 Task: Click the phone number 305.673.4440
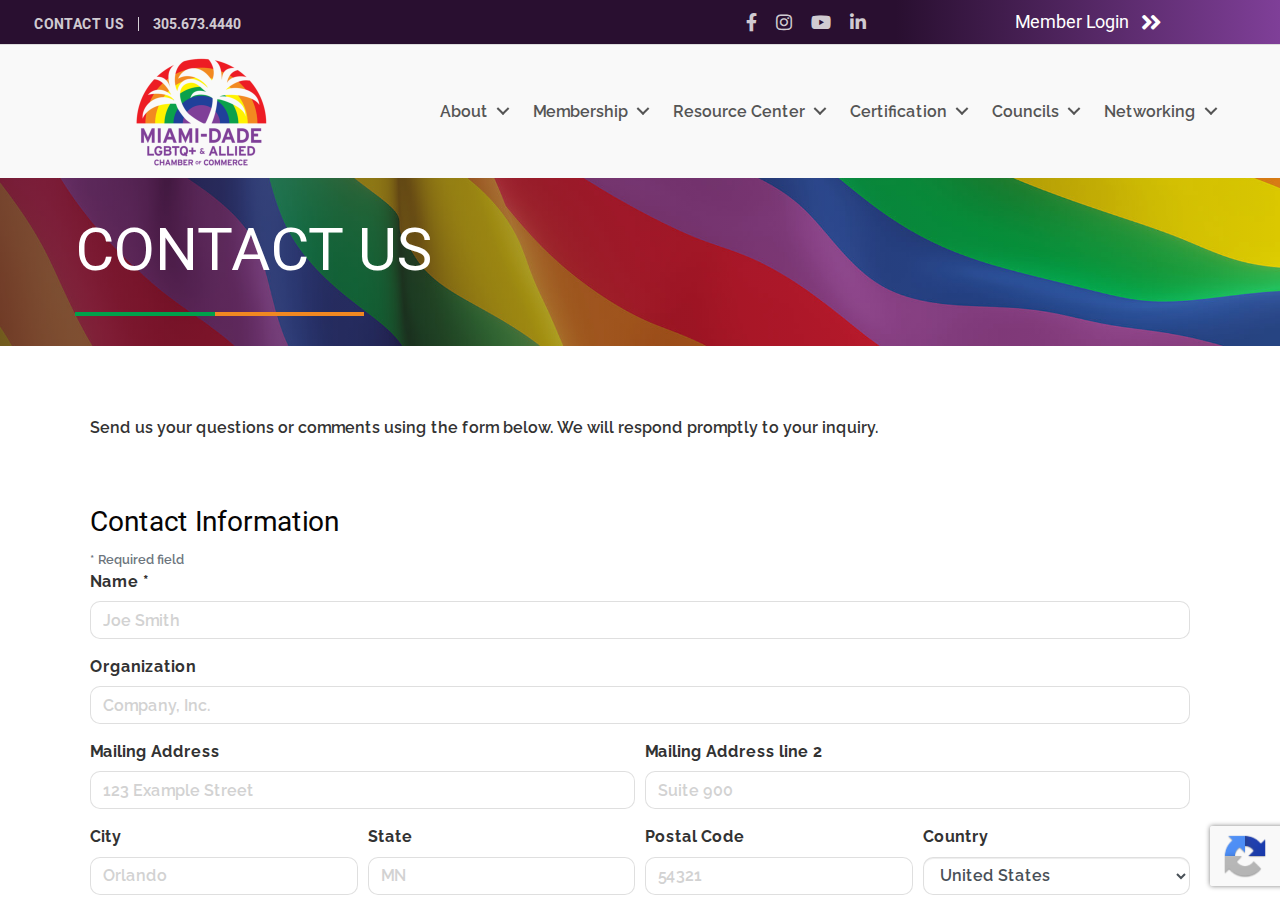197,24
